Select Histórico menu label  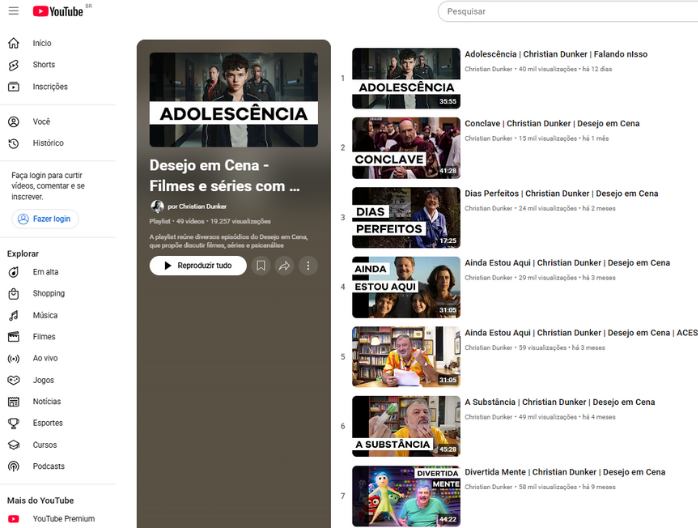[x=48, y=143]
